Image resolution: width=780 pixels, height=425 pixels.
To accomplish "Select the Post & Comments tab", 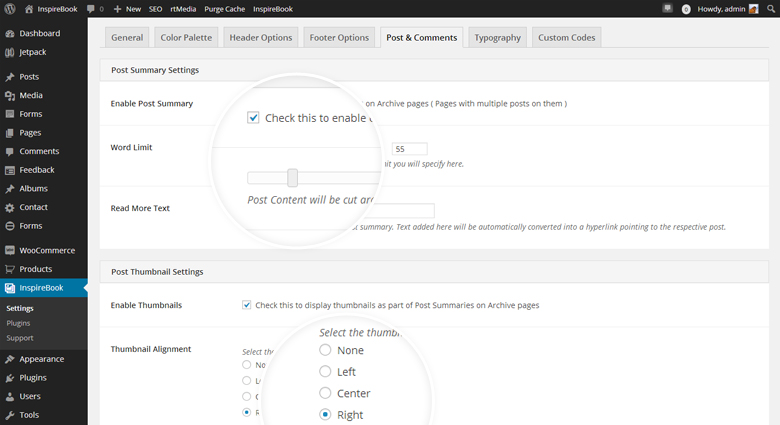I will click(421, 37).
